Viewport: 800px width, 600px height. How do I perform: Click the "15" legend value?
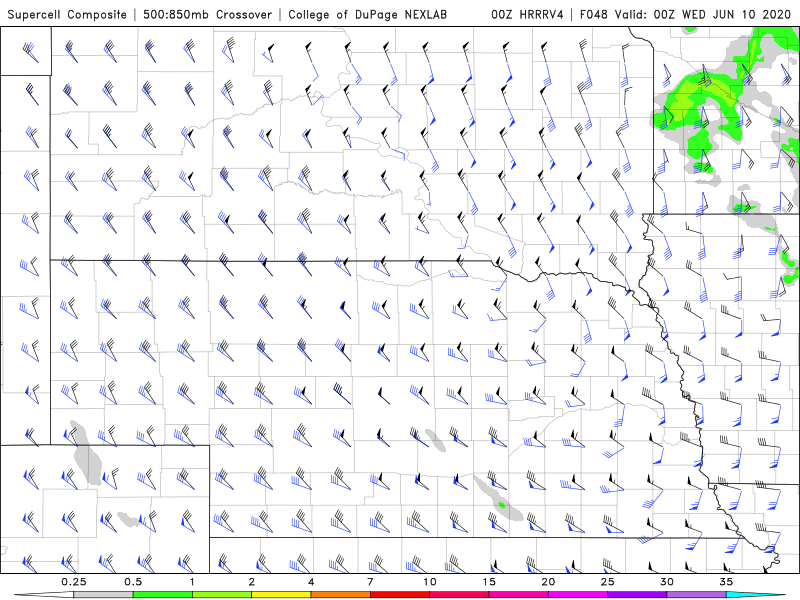tap(489, 582)
